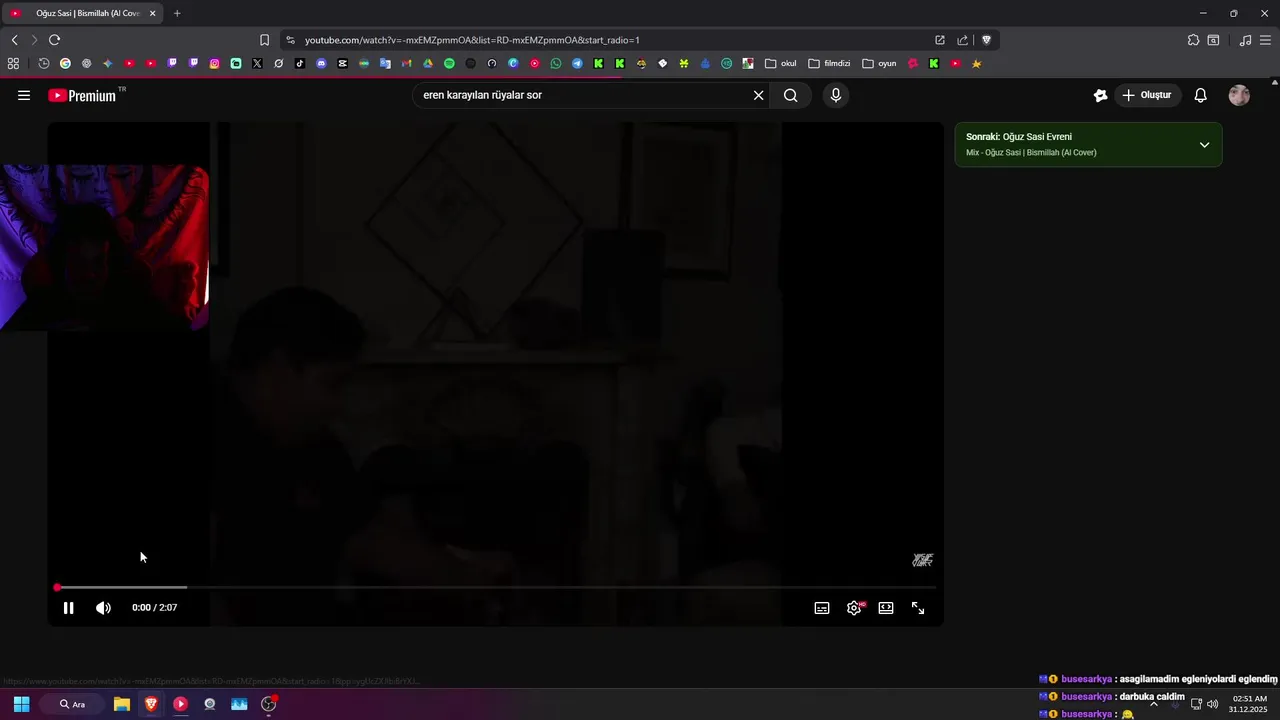The image size is (1280, 720).
Task: Open the ChatGPT bookmark
Action: (86, 63)
